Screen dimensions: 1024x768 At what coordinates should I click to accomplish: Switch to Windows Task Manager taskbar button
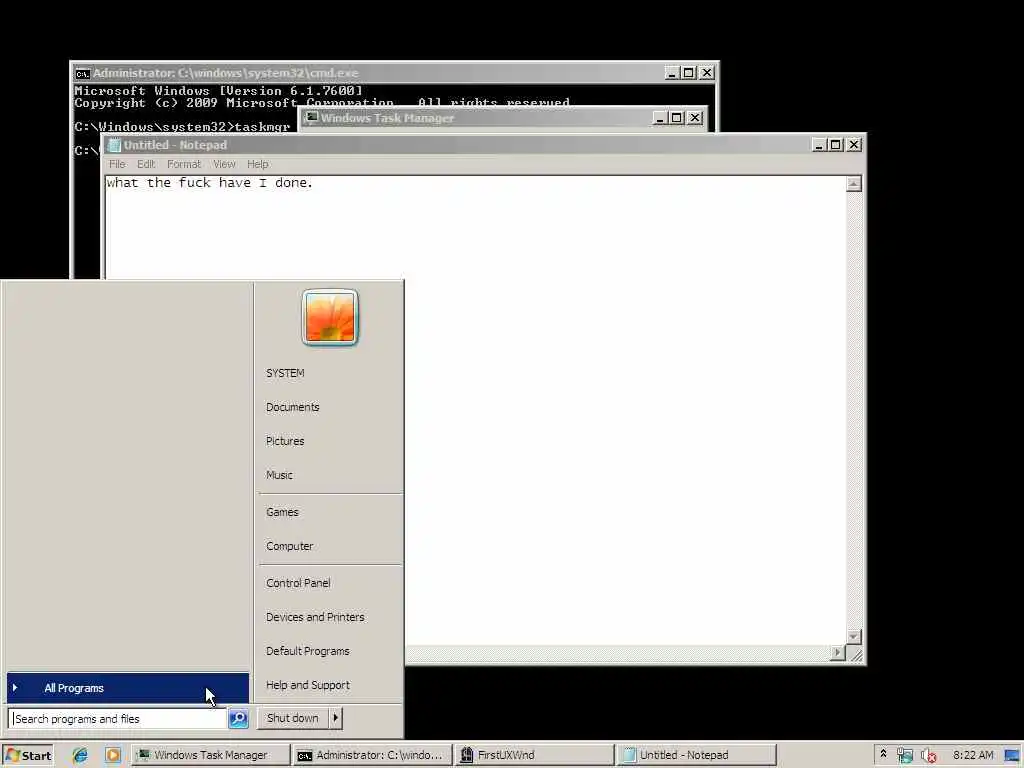[210, 755]
